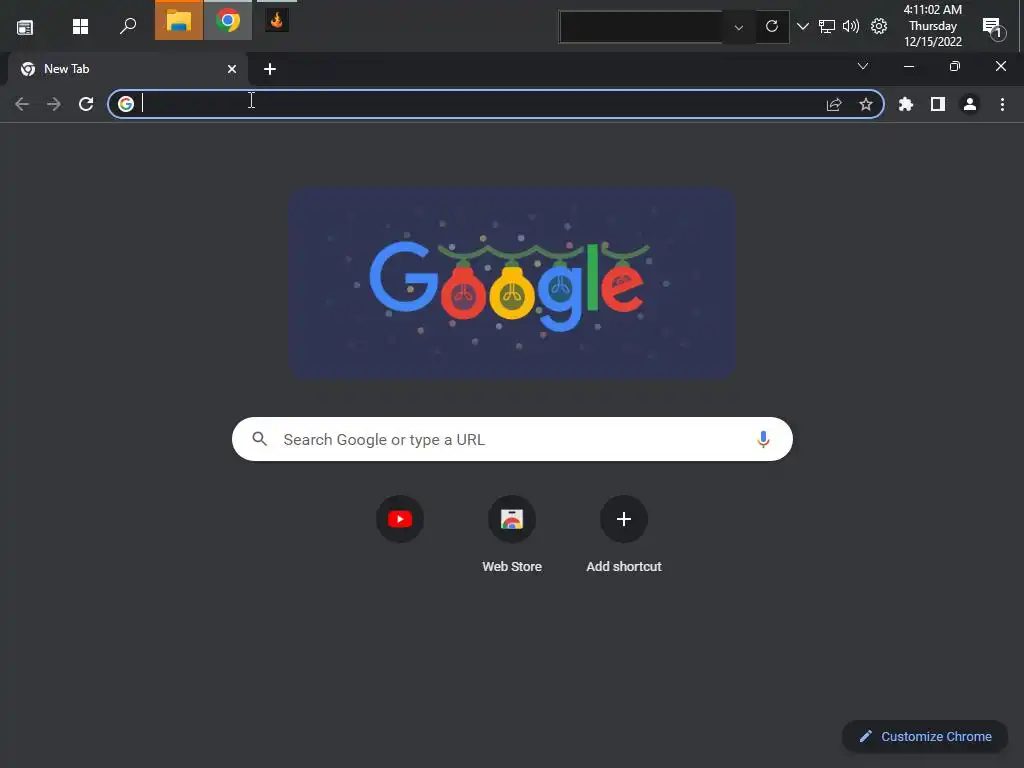The image size is (1024, 768).
Task: Switch to Chrome in the taskbar
Action: (x=228, y=21)
